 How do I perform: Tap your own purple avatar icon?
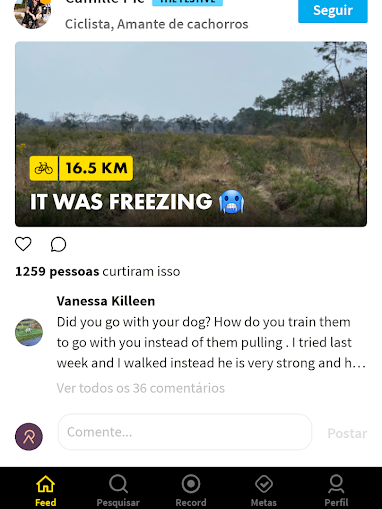(29, 437)
